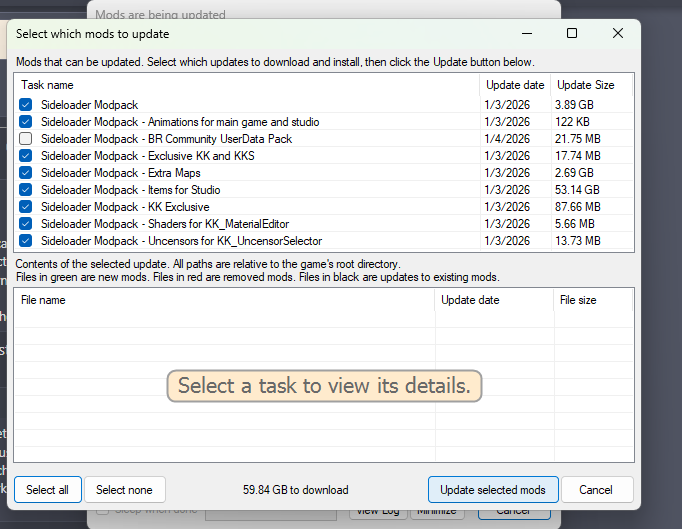Start download with Update selected mods
This screenshot has width=682, height=529.
(x=492, y=490)
